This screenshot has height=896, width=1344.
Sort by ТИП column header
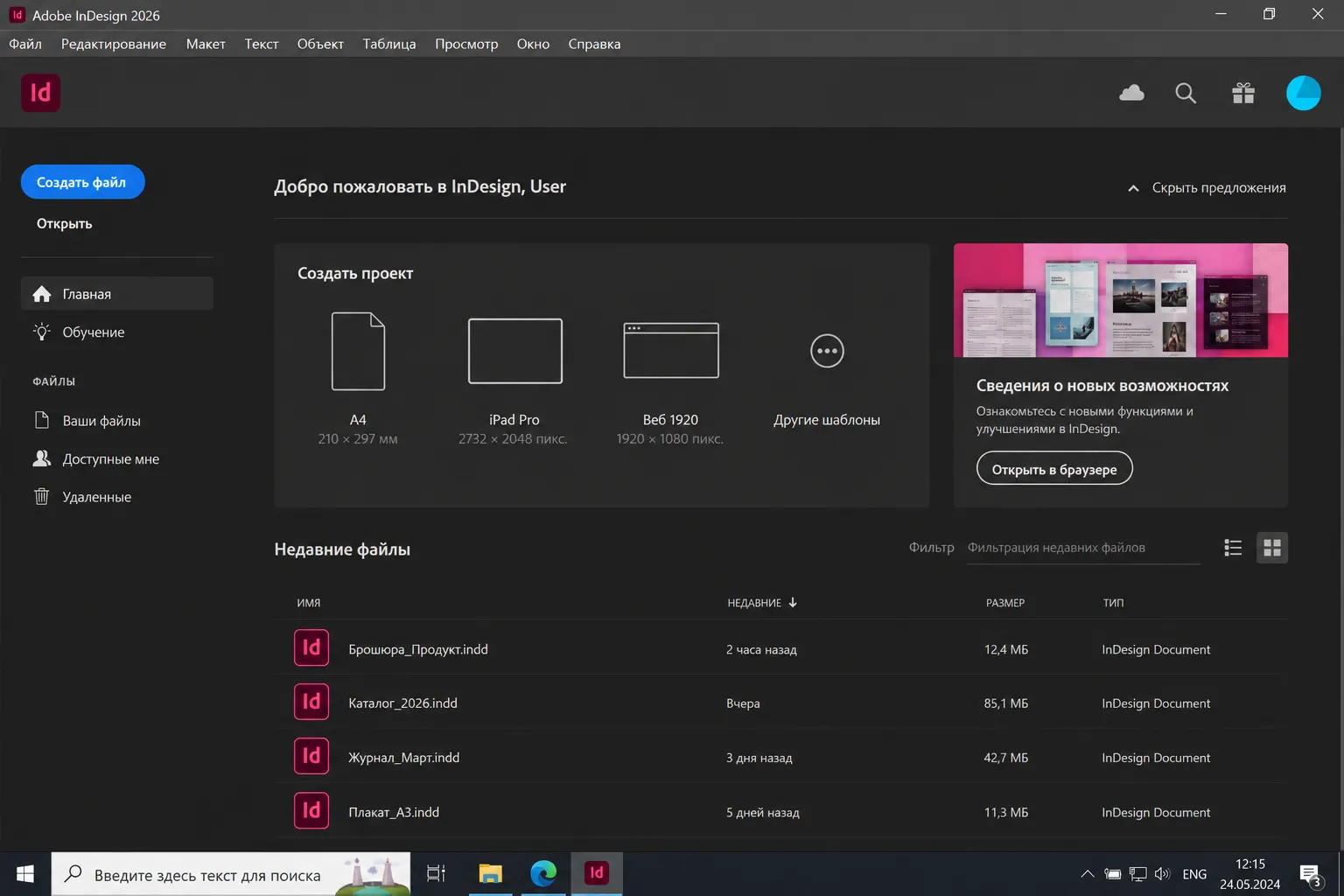click(x=1113, y=603)
